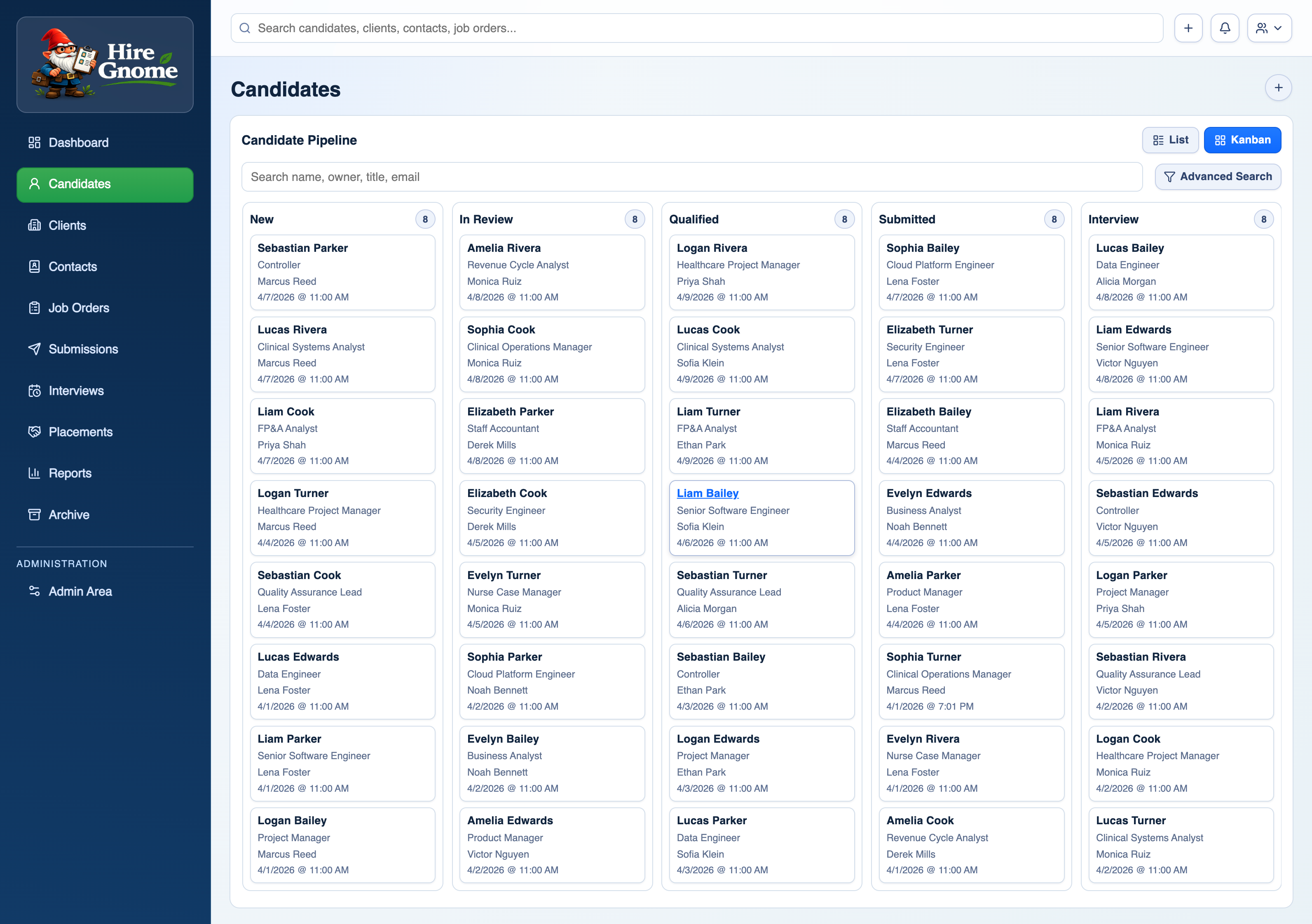Viewport: 1312px width, 924px height.
Task: Open Placements from the sidebar
Action: coord(80,432)
